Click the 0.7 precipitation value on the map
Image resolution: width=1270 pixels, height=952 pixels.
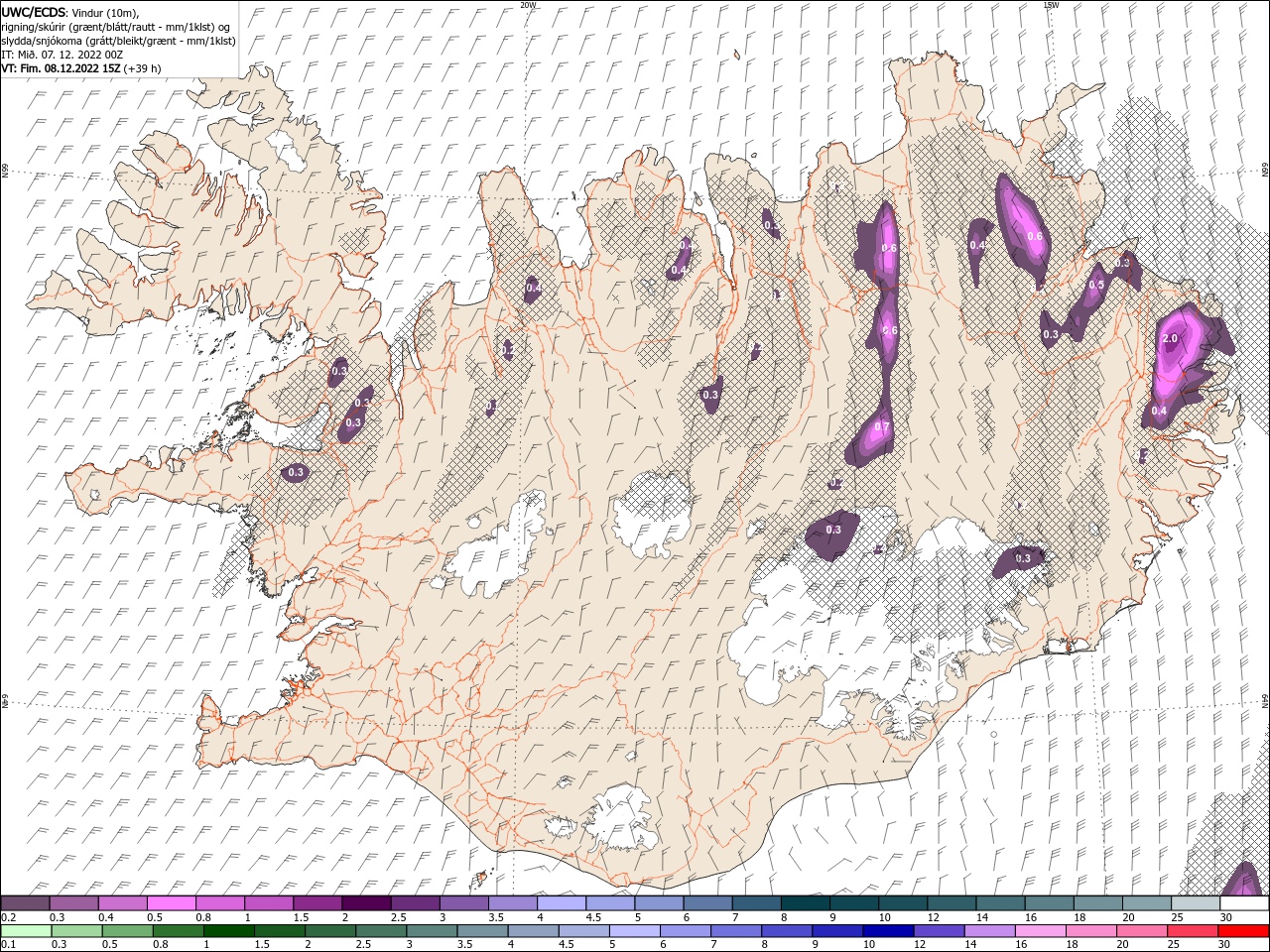882,427
